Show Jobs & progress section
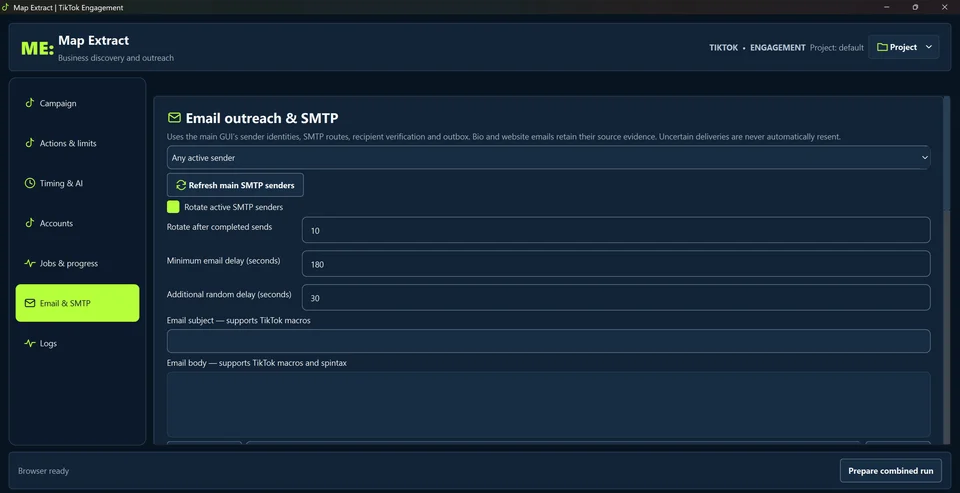The width and height of the screenshot is (960, 493). click(x=77, y=263)
